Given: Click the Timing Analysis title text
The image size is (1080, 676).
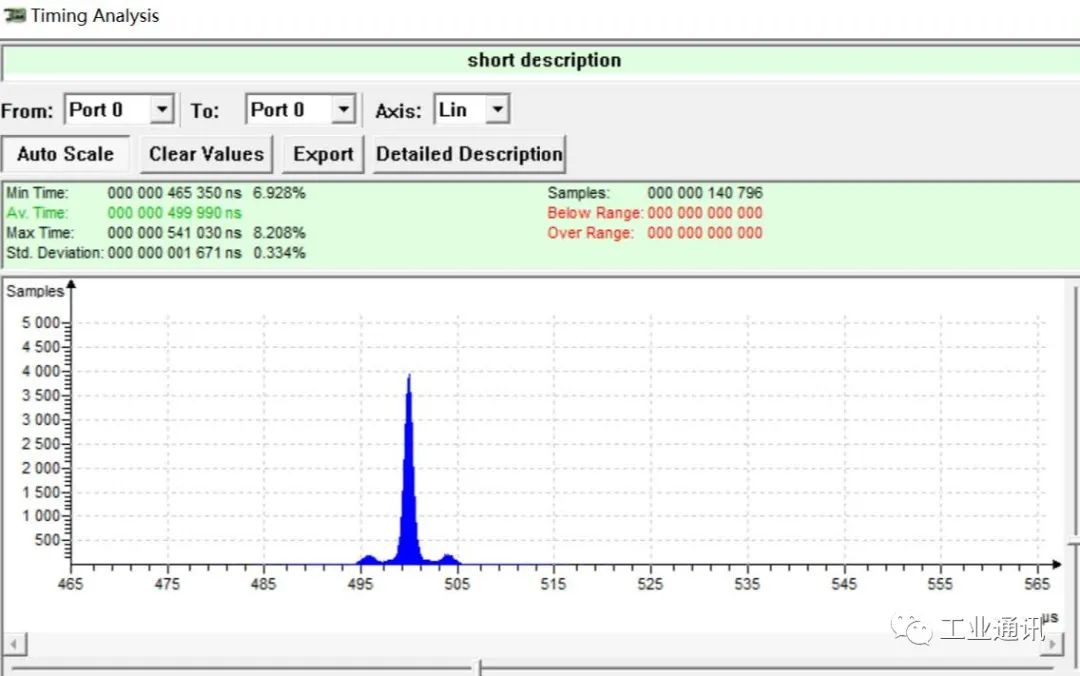Looking at the screenshot, I should [95, 15].
